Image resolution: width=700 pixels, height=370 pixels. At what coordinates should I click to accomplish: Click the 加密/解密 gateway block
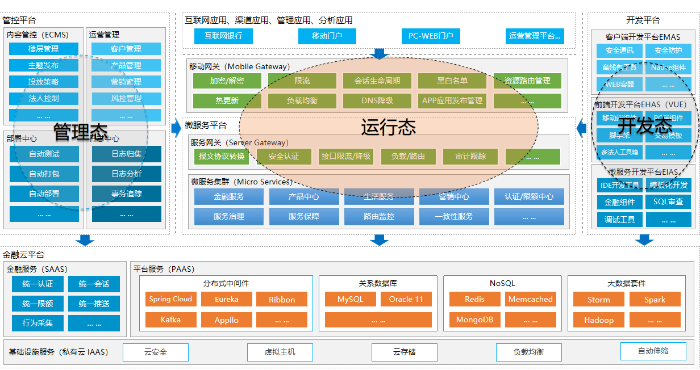tap(227, 81)
